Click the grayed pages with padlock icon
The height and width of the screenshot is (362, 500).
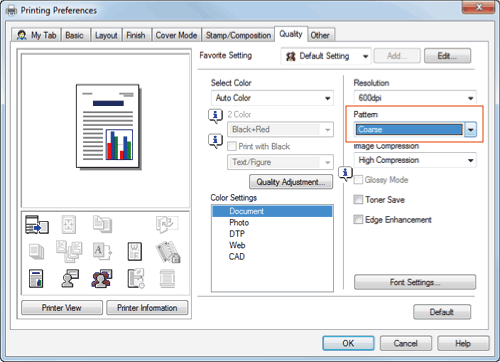point(168,252)
